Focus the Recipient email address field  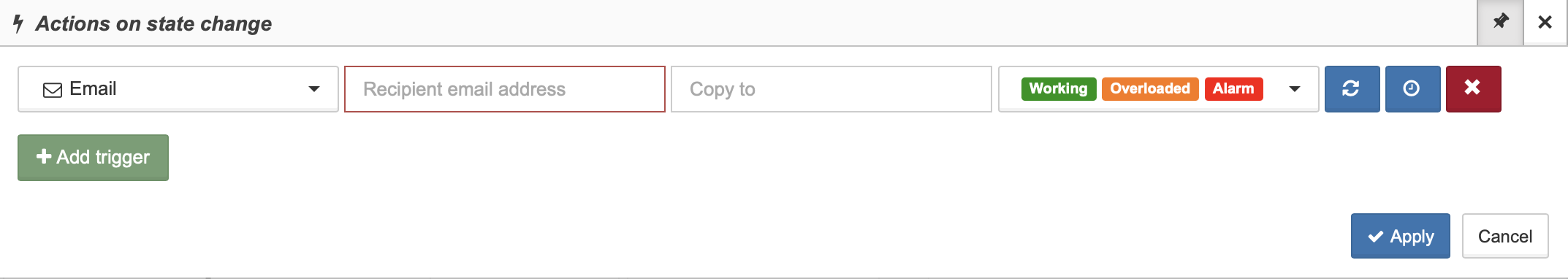point(505,89)
